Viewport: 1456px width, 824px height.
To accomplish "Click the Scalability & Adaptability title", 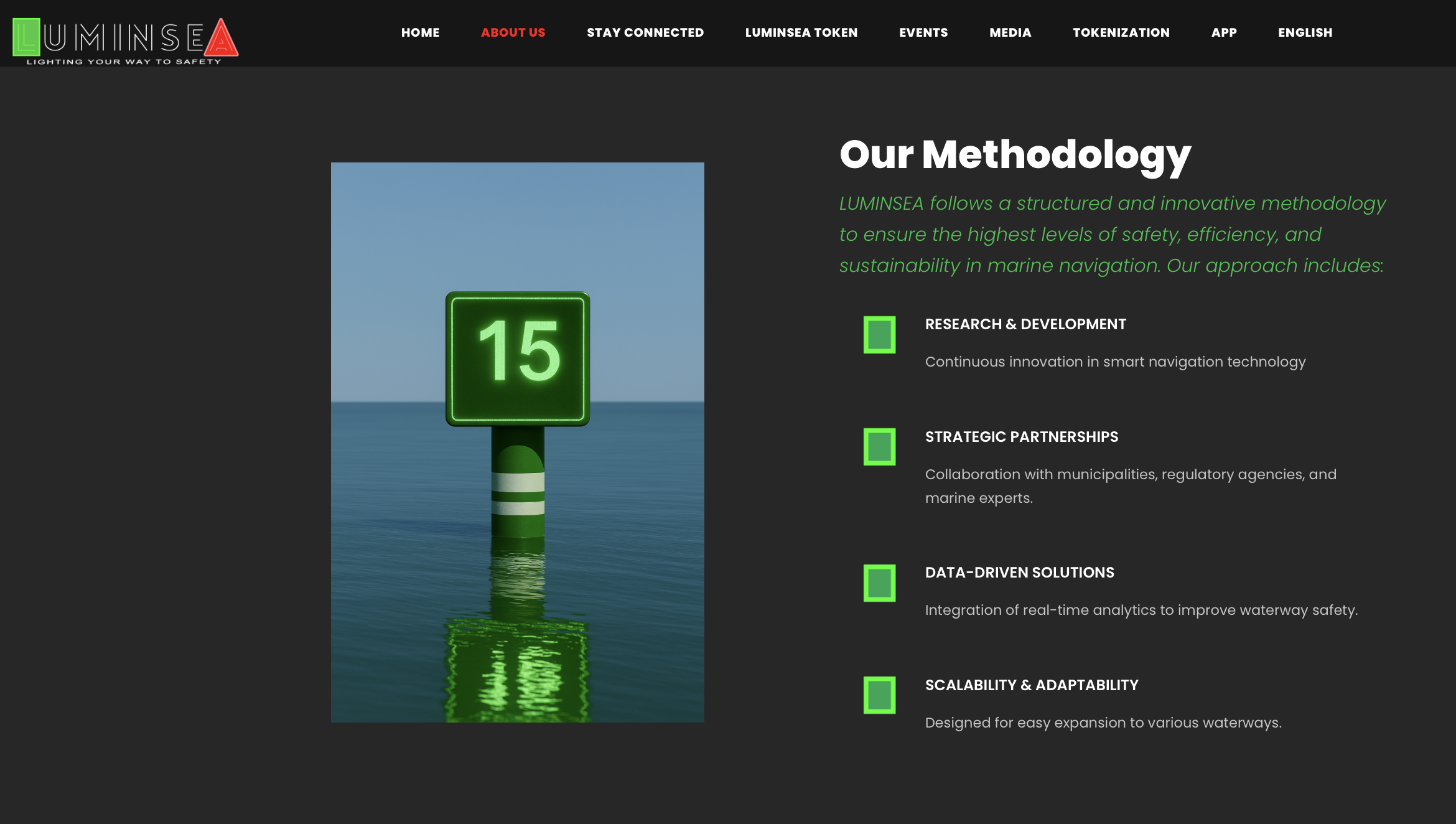I will (1031, 685).
